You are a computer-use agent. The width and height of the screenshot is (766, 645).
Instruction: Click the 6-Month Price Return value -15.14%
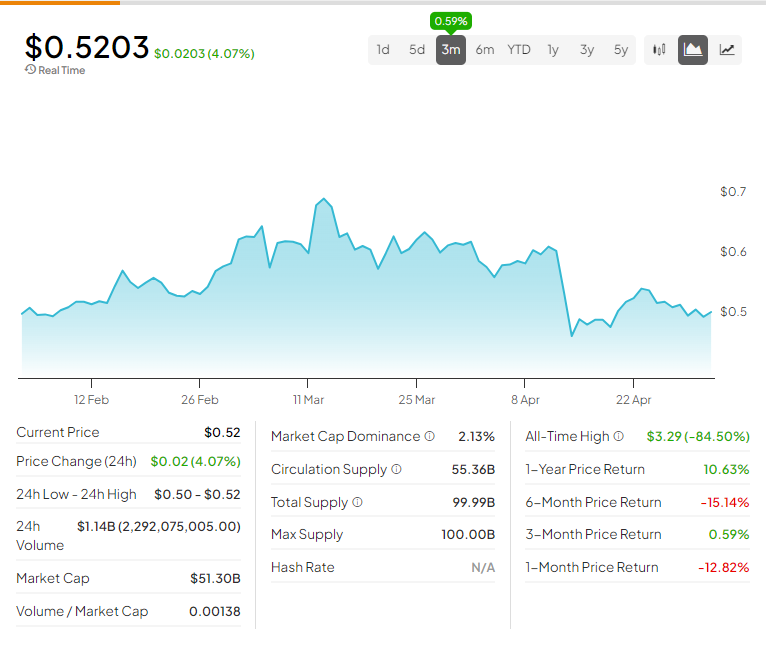[724, 502]
